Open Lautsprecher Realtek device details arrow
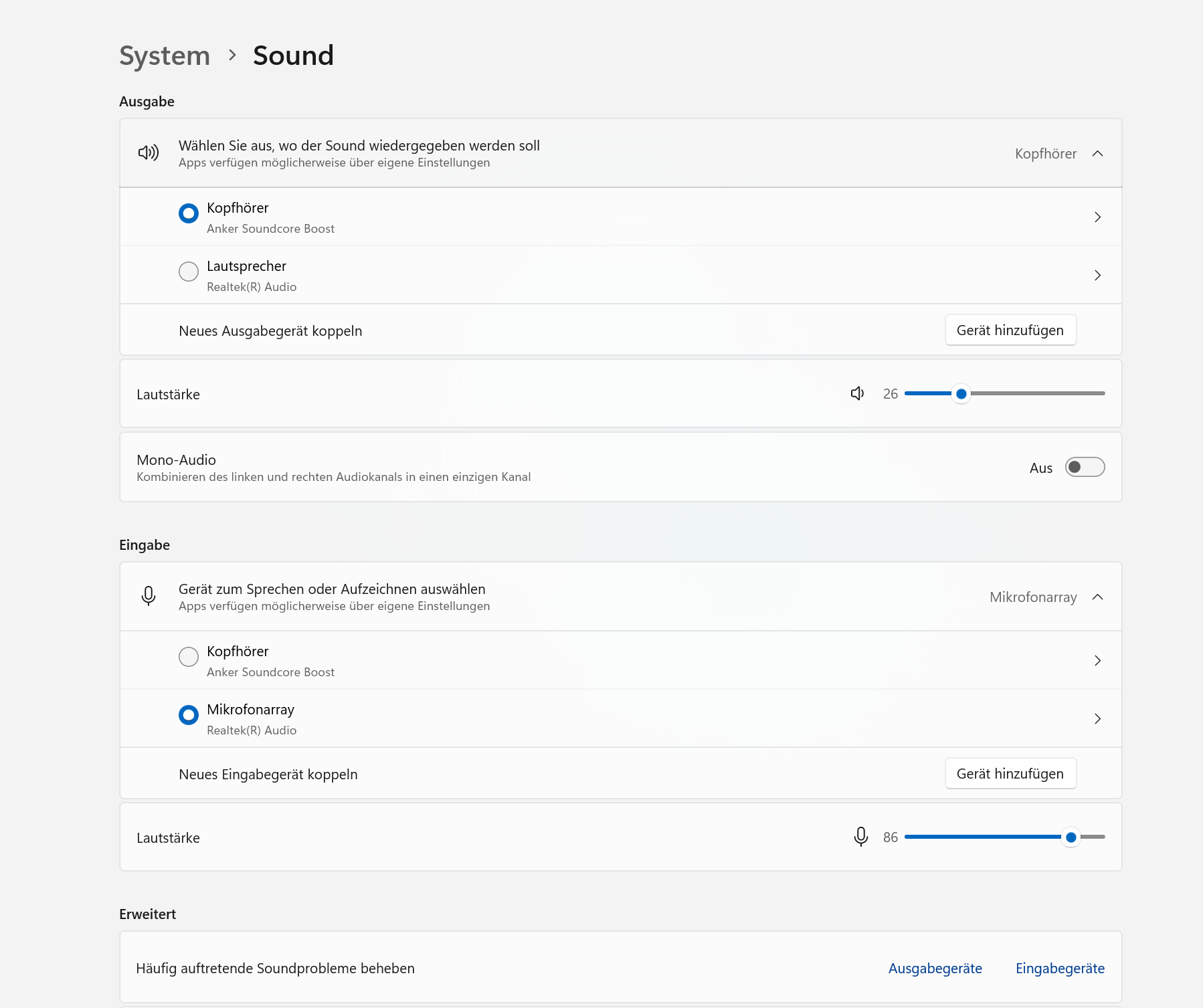The width and height of the screenshot is (1203, 1008). click(1097, 275)
